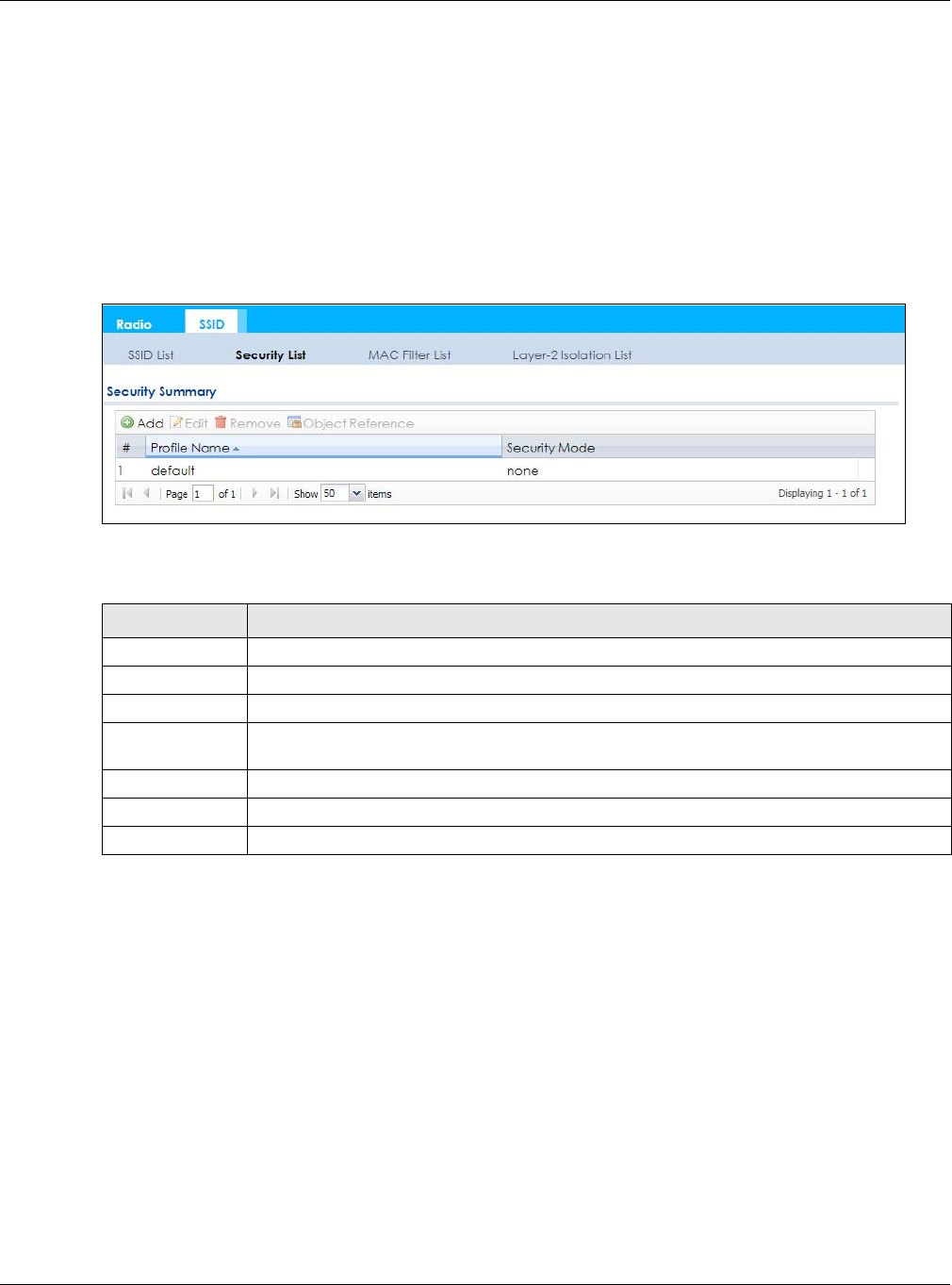Switch to the Radio tab
Screen dimensions: 952x1285
coord(134,324)
